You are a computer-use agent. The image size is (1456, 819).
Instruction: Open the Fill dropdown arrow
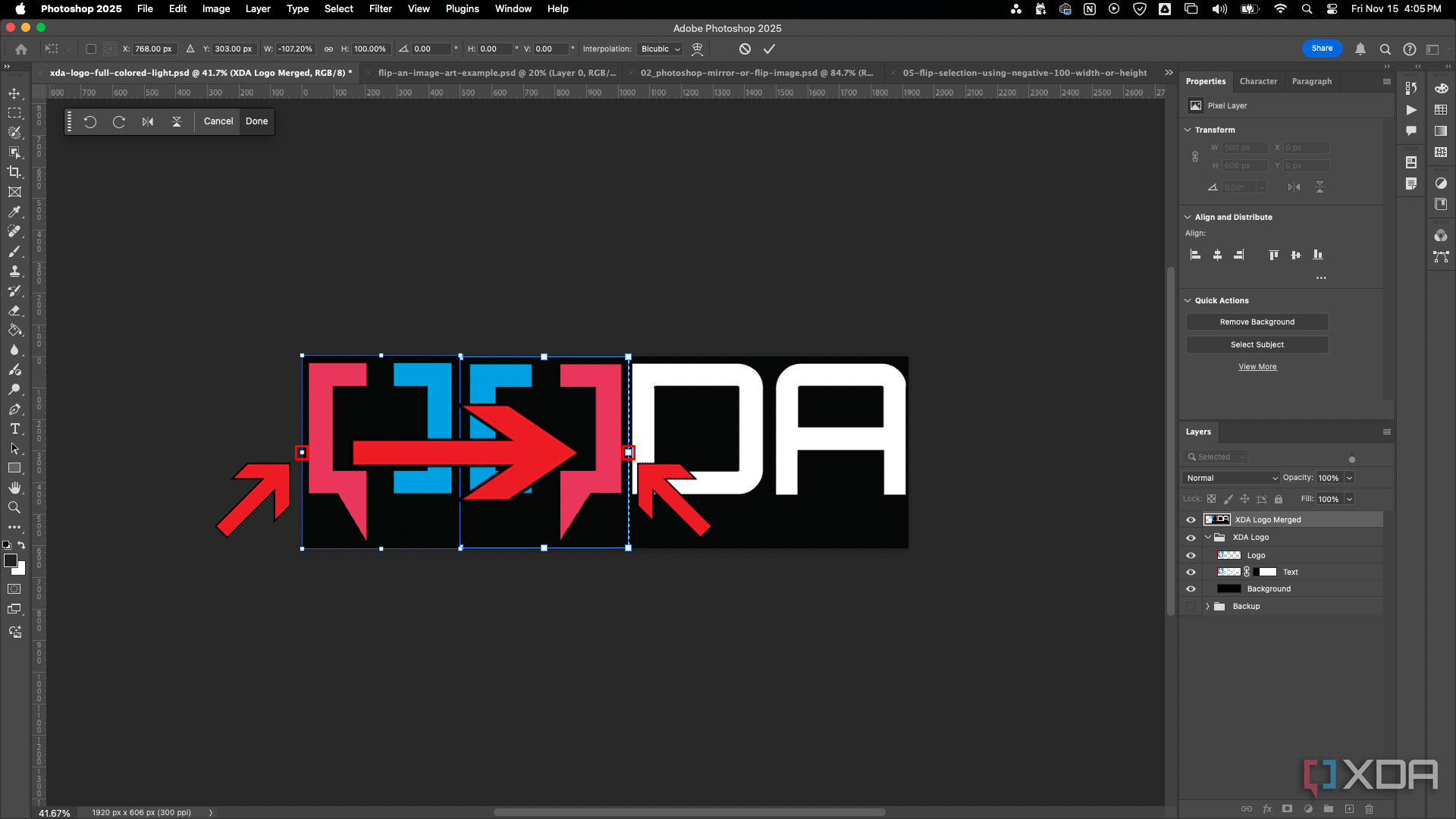1349,499
